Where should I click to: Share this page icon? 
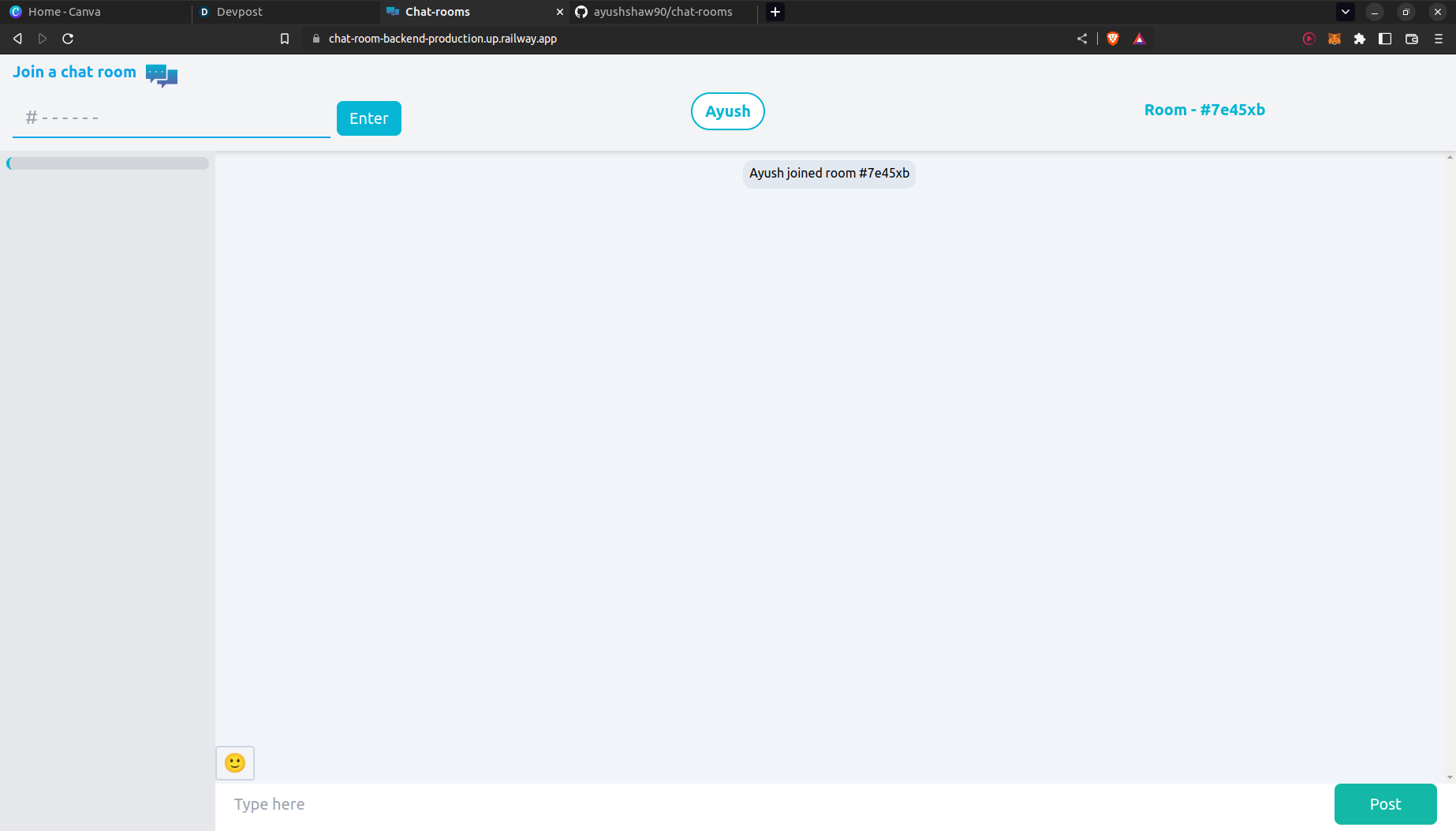pos(1082,39)
